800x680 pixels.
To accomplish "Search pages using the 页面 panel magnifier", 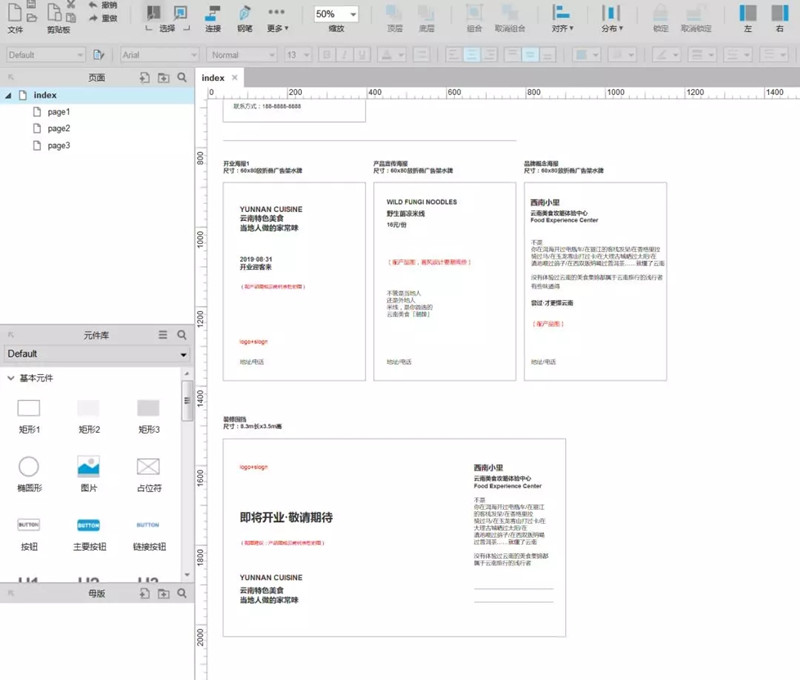I will point(182,77).
